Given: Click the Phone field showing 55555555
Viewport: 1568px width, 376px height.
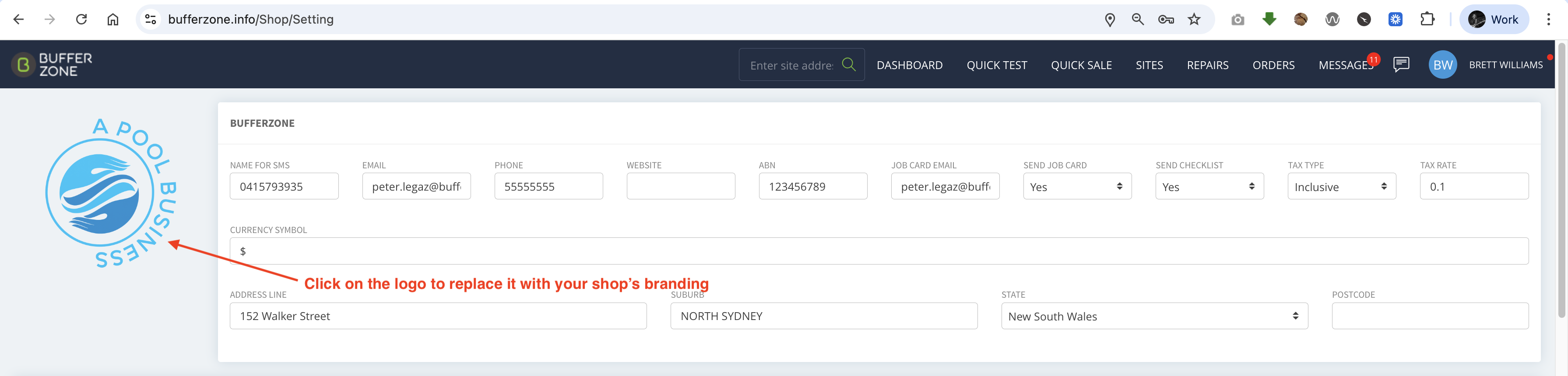Looking at the screenshot, I should pyautogui.click(x=548, y=186).
